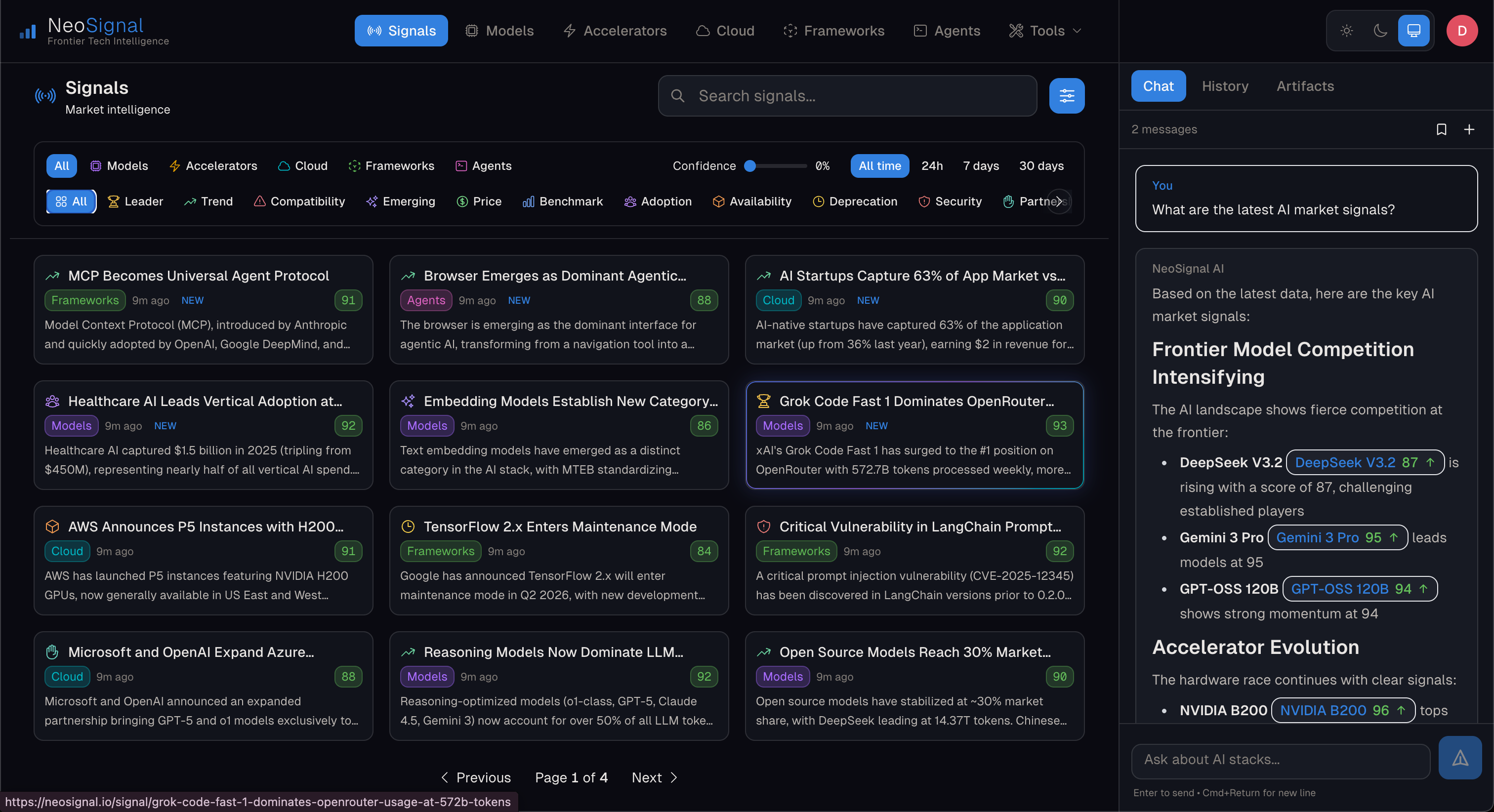Click the Ask about AI stacks input field
The height and width of the screenshot is (812, 1494).
pyautogui.click(x=1280, y=760)
